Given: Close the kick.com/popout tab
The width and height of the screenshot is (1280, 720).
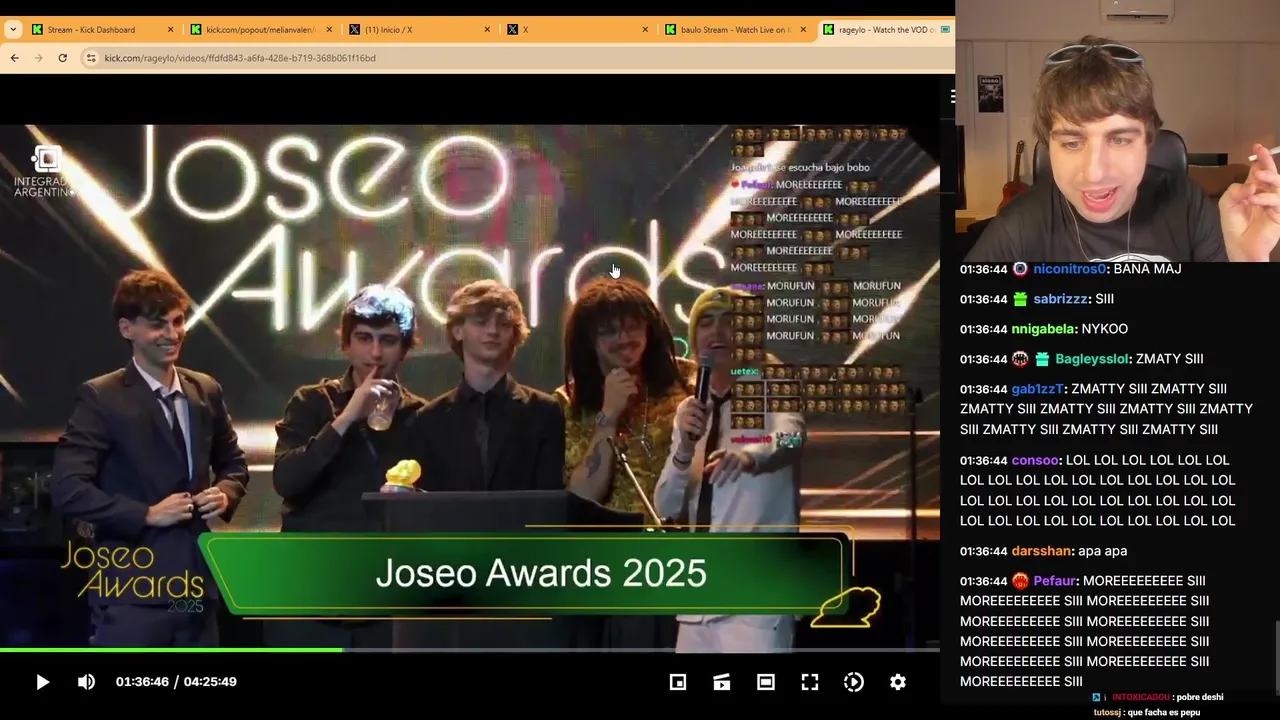Looking at the screenshot, I should [329, 30].
